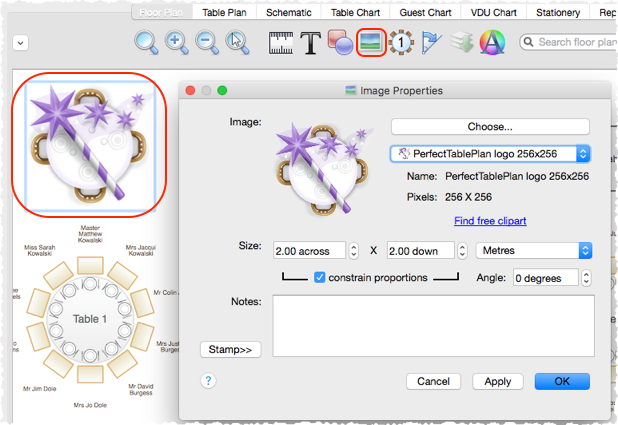
Task: Click the Choose... image button
Action: 490,127
